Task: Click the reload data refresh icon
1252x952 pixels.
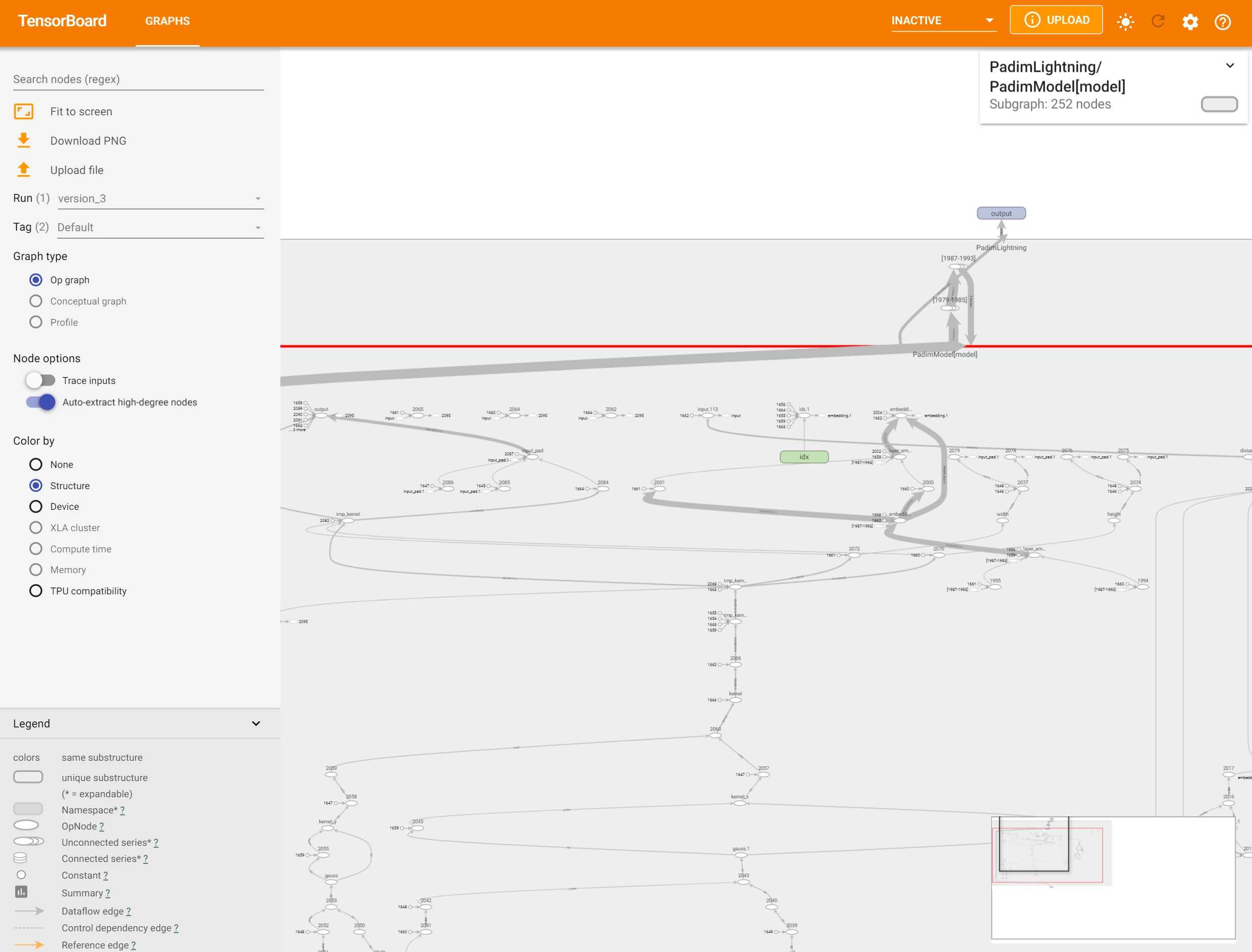Action: (x=1158, y=22)
